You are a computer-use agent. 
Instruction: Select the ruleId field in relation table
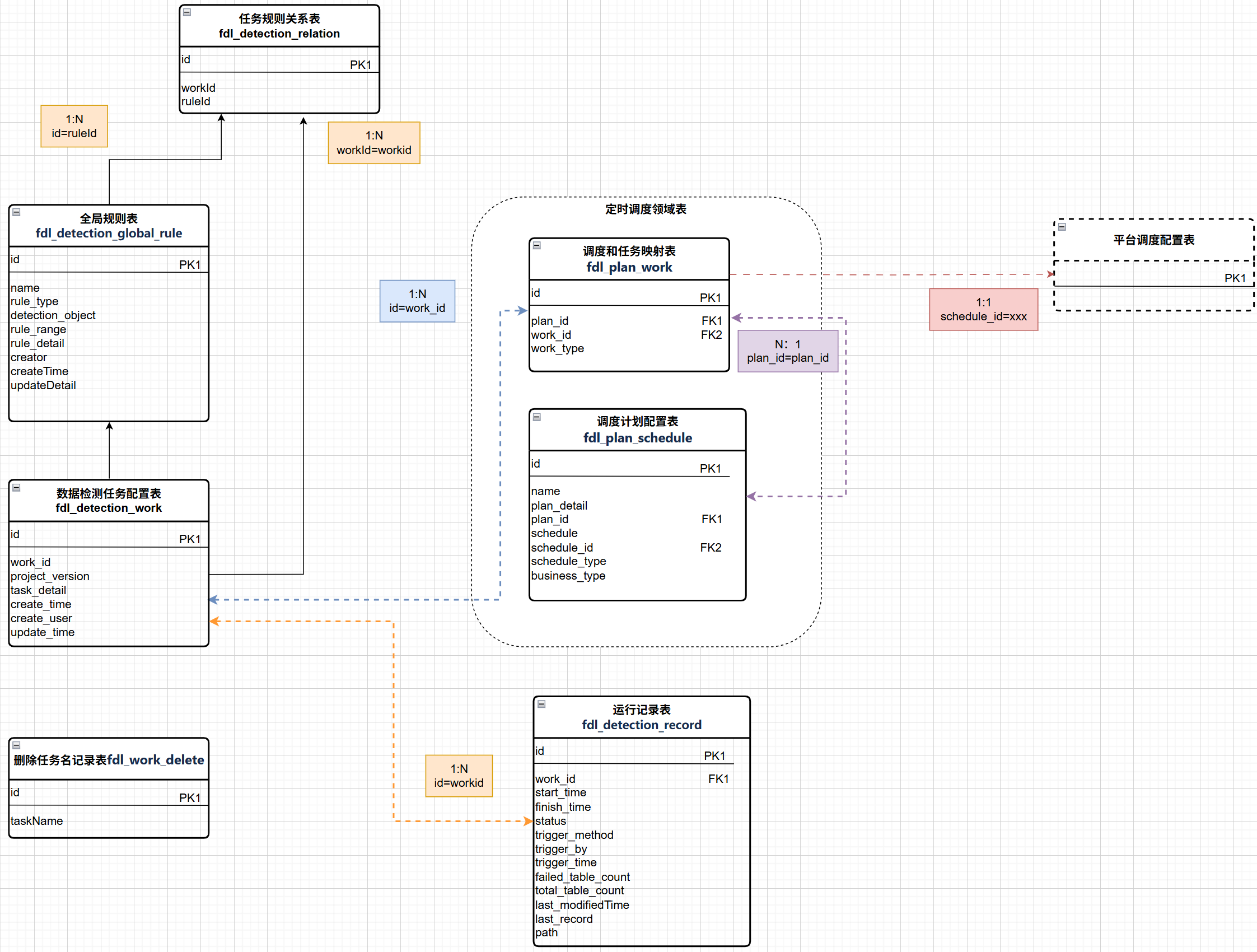(196, 102)
